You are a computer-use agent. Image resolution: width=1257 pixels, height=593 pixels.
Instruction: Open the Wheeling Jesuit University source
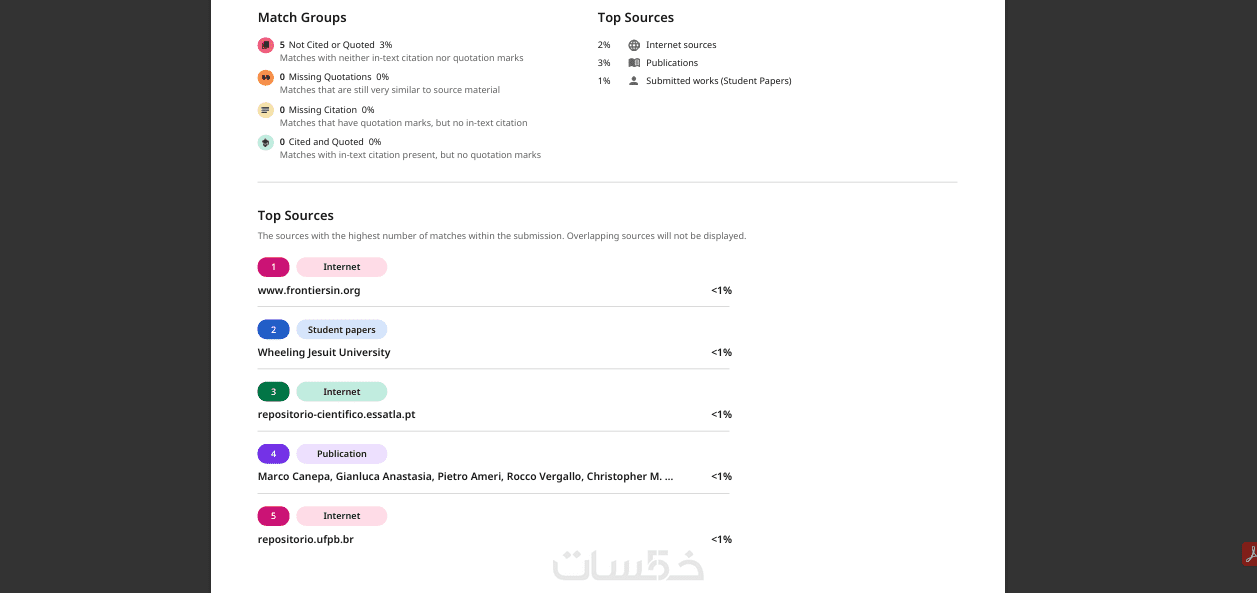[x=324, y=353]
